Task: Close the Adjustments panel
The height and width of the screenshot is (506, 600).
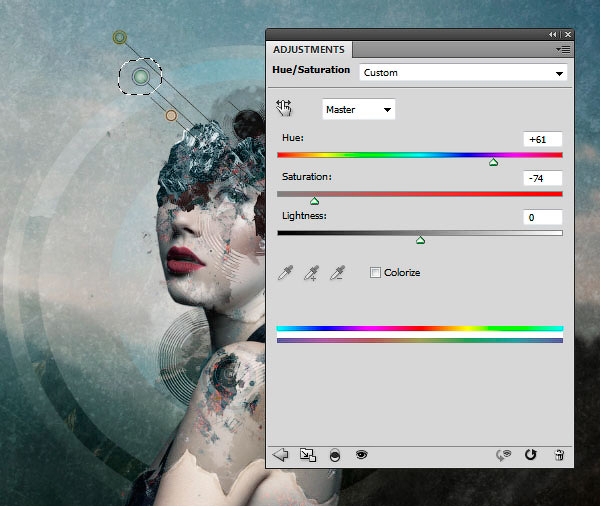Action: 568,34
